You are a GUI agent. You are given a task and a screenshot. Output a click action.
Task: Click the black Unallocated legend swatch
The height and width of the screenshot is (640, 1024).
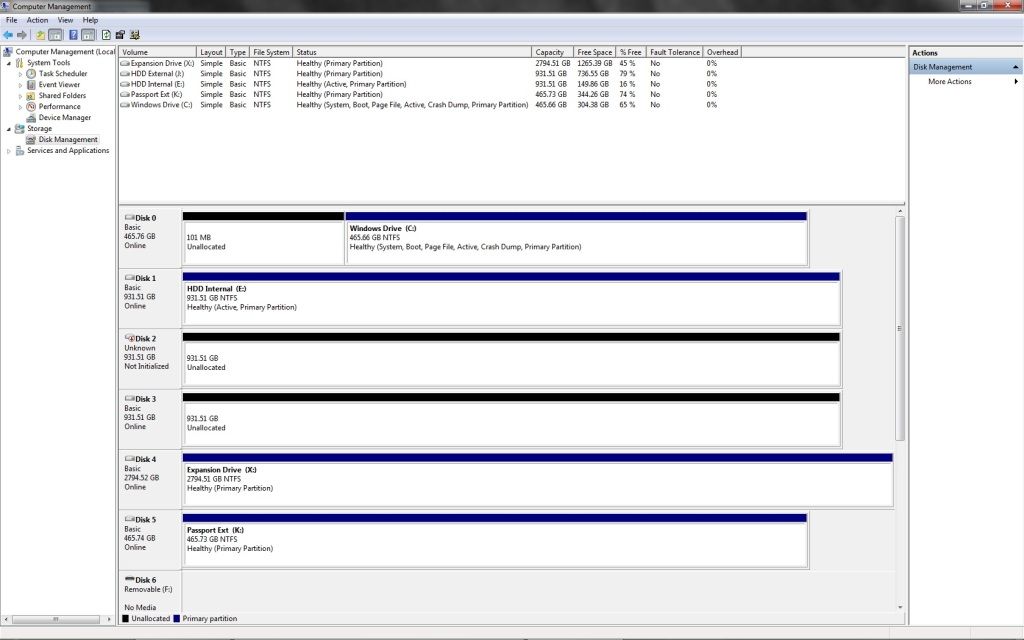click(x=125, y=618)
